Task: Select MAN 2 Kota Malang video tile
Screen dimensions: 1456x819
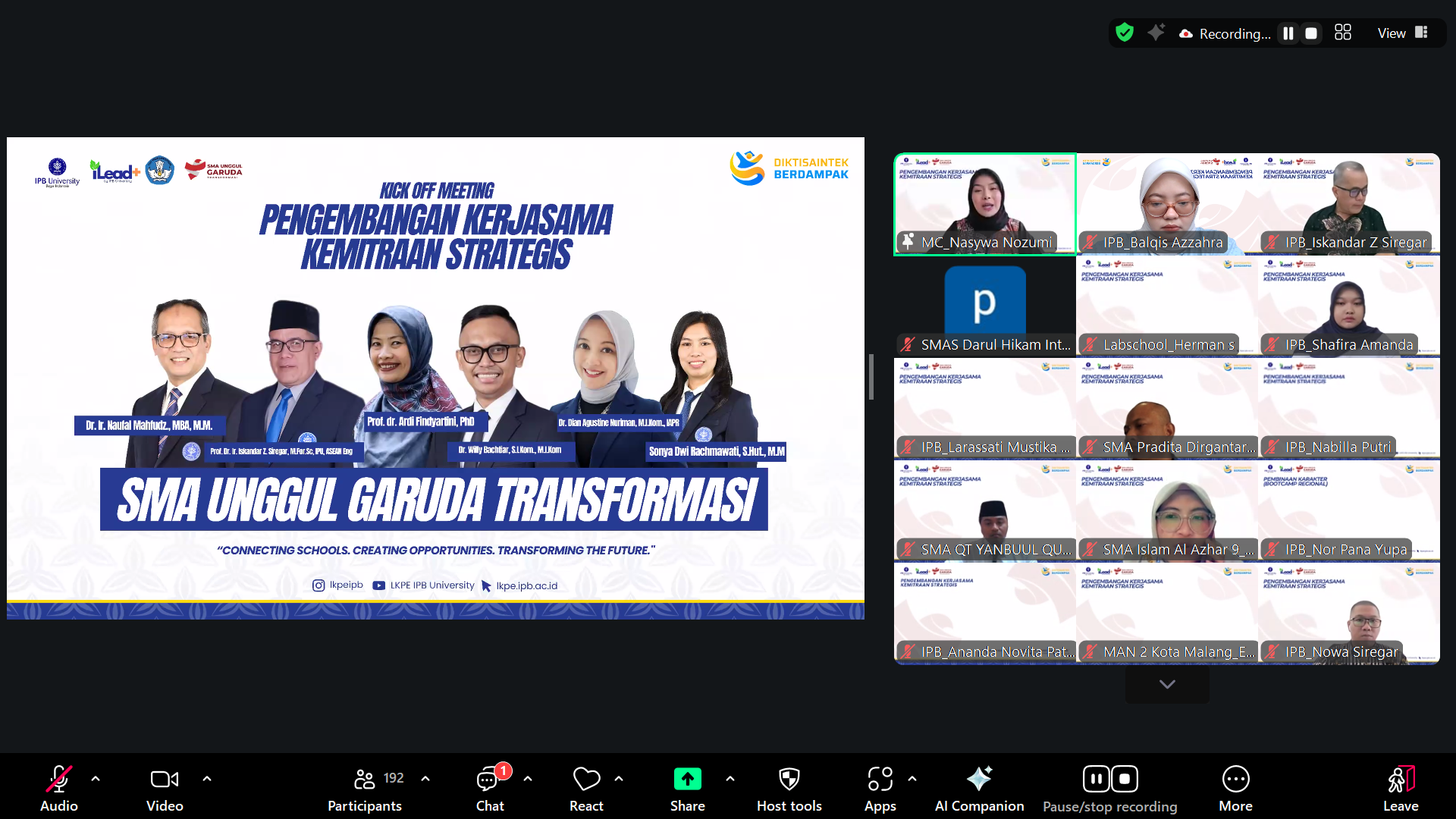Action: [1167, 614]
